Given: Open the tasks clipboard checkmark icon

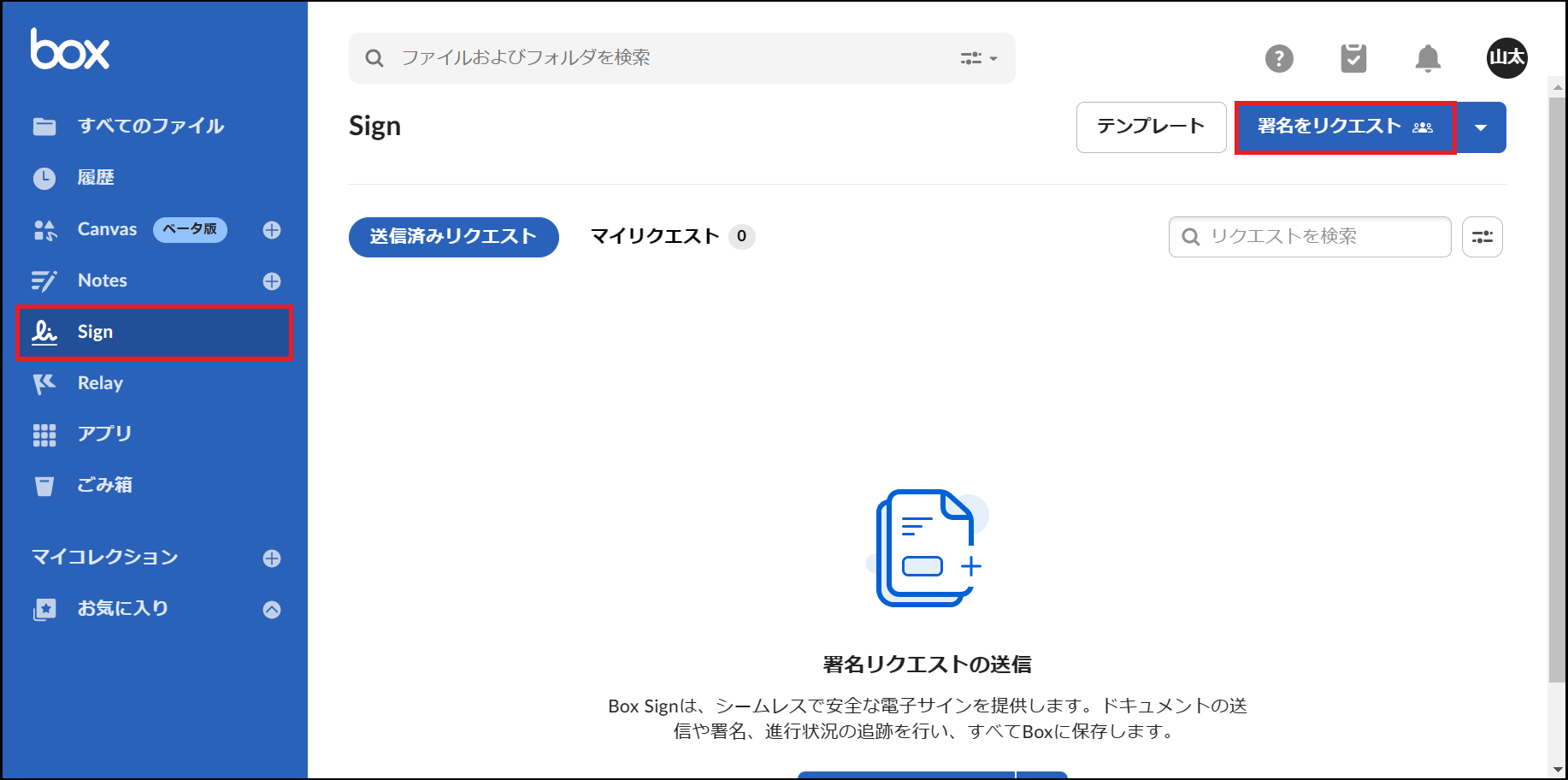Looking at the screenshot, I should 1353,58.
